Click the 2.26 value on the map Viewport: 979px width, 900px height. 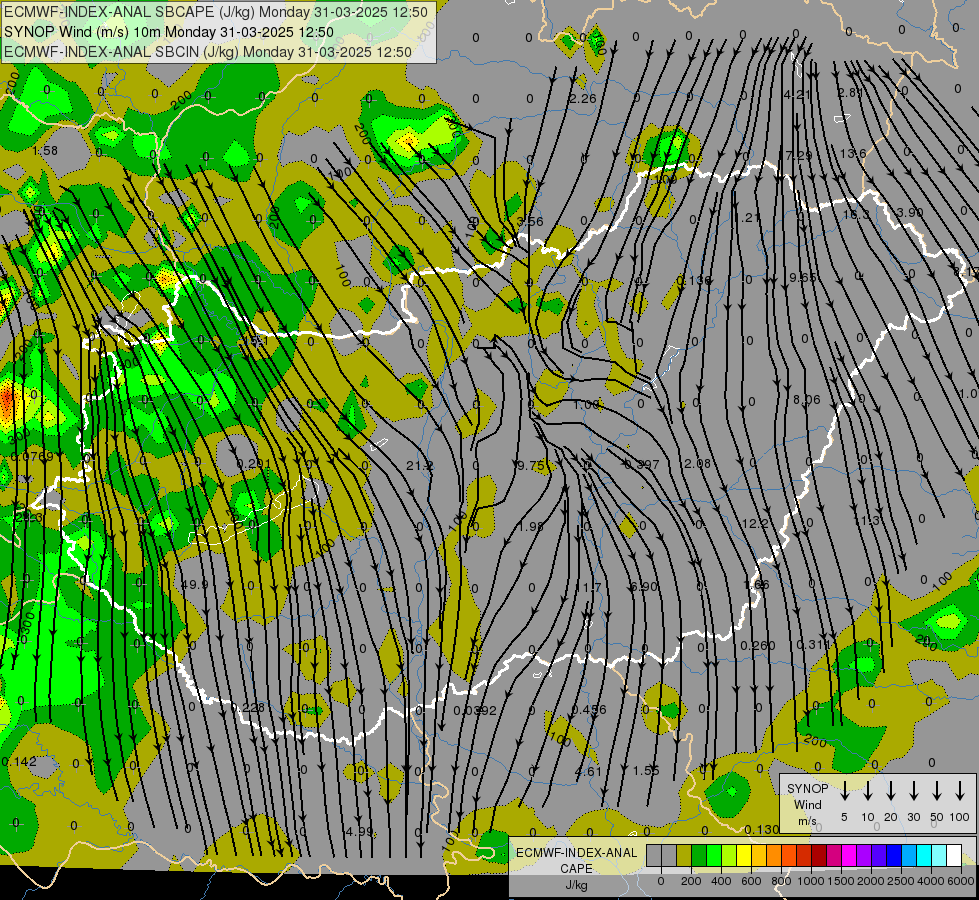583,99
